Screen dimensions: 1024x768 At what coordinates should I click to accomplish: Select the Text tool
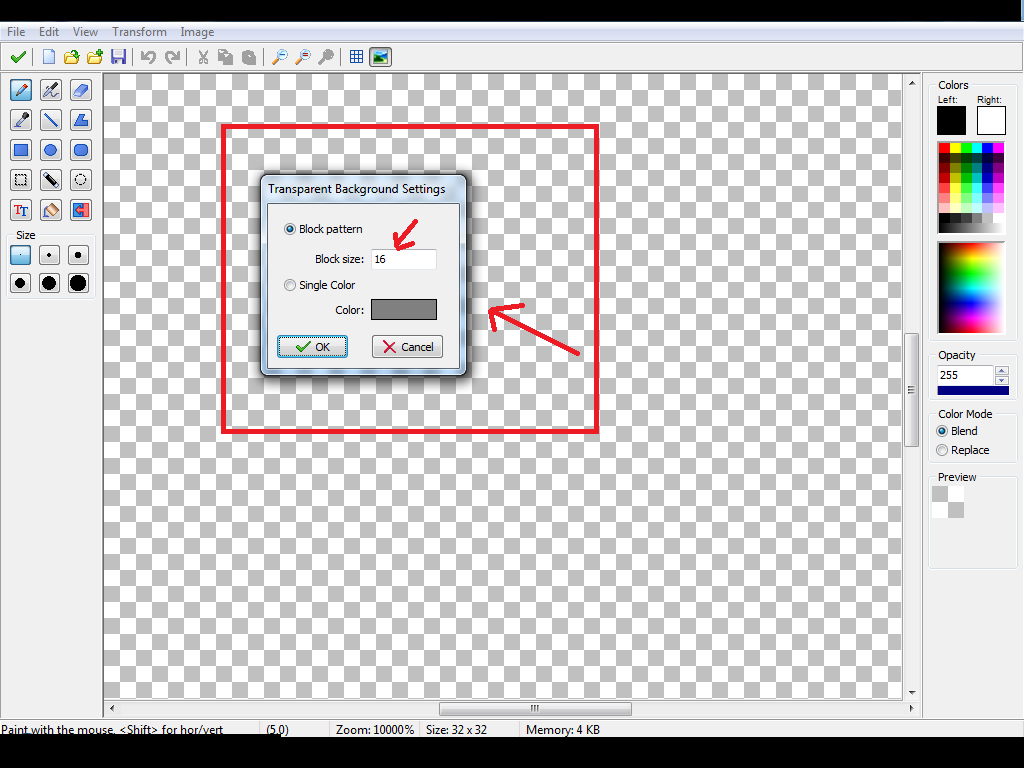[20, 210]
